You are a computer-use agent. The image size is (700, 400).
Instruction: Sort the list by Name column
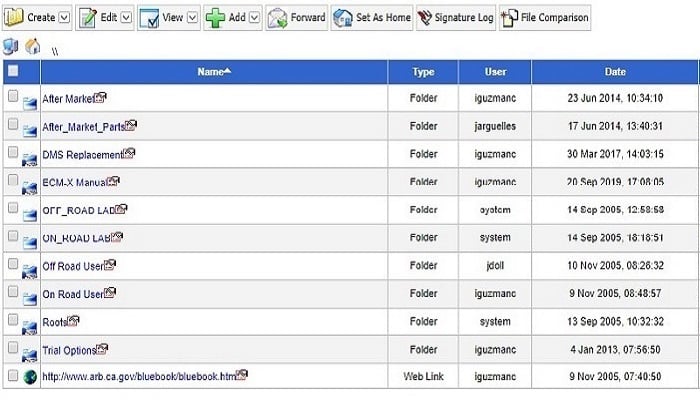pyautogui.click(x=211, y=72)
